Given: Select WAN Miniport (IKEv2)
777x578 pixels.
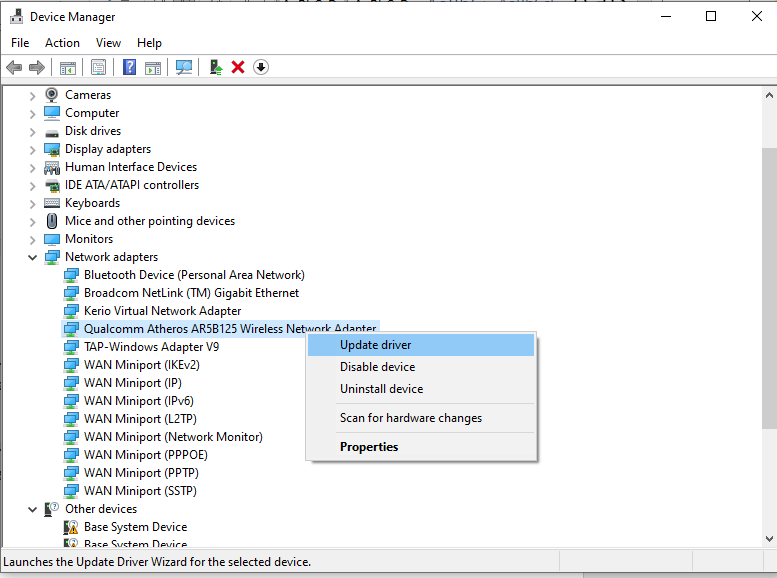Looking at the screenshot, I should [142, 365].
